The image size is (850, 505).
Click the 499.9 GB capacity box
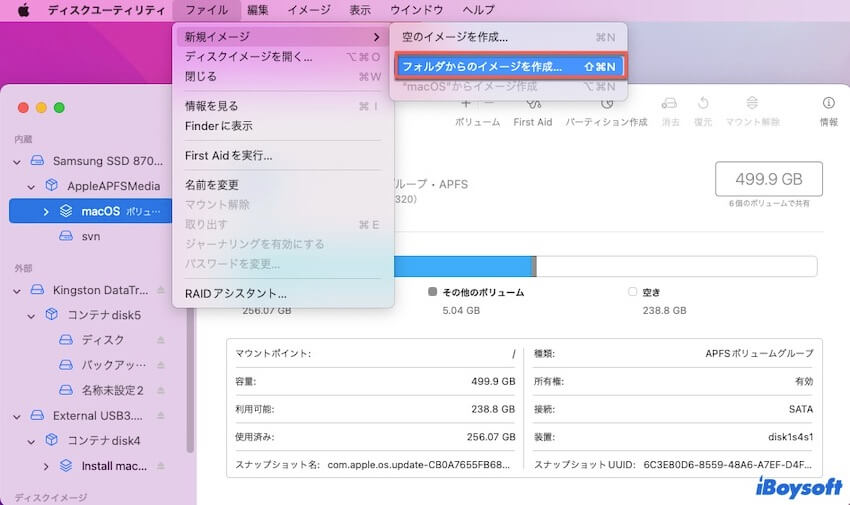(769, 179)
